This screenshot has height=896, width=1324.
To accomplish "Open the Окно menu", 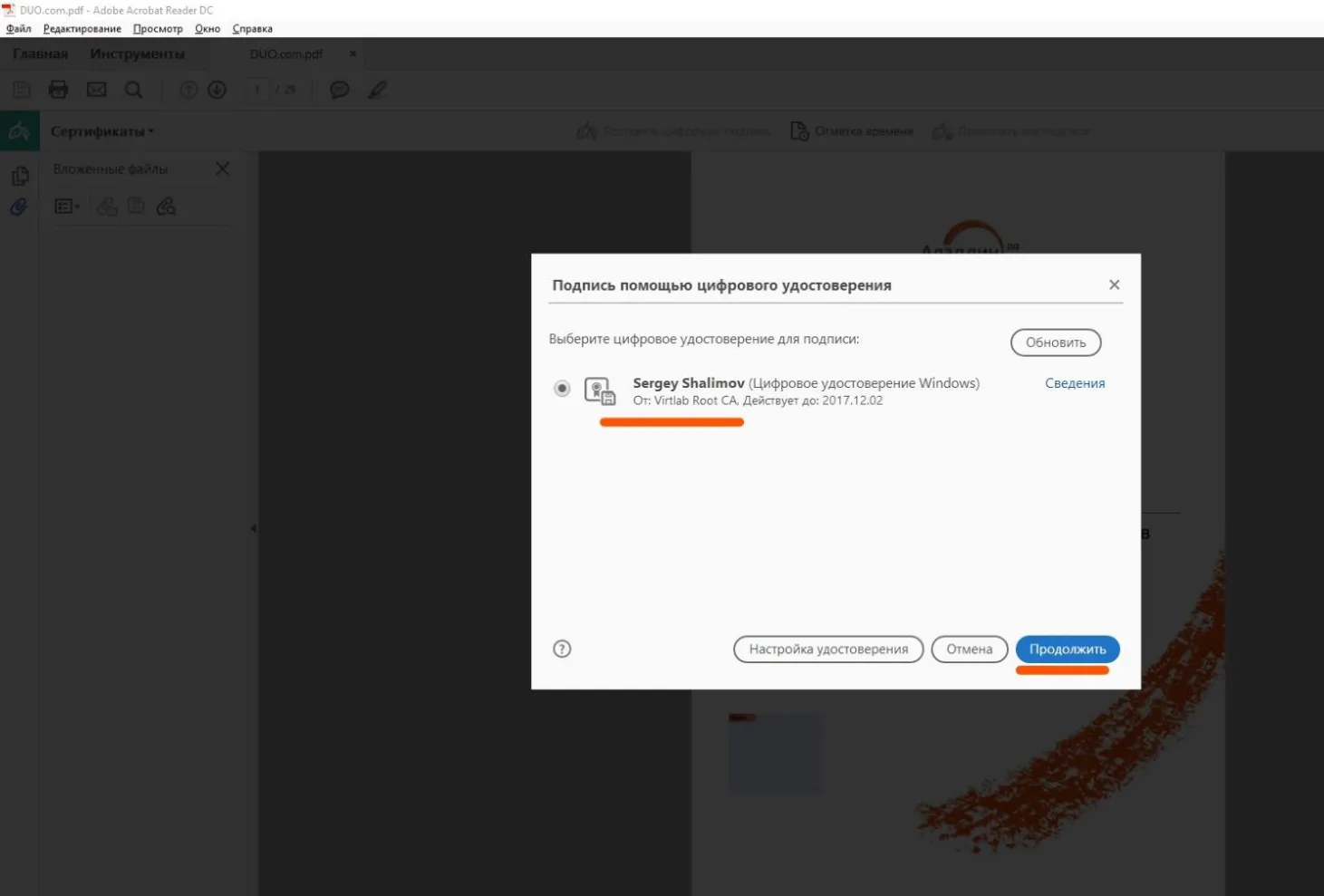I will pyautogui.click(x=208, y=29).
